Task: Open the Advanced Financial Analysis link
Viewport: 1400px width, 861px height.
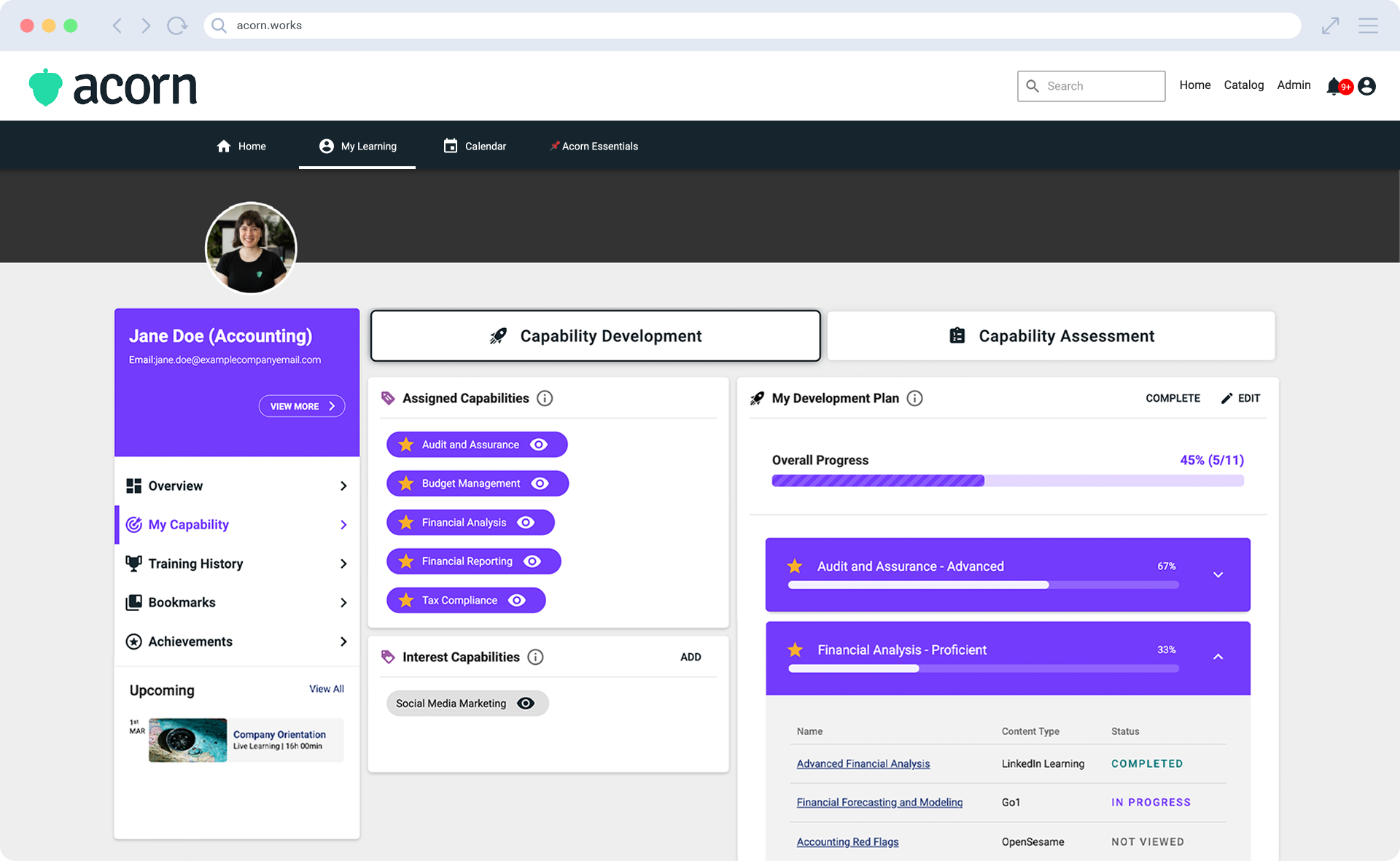Action: click(863, 763)
